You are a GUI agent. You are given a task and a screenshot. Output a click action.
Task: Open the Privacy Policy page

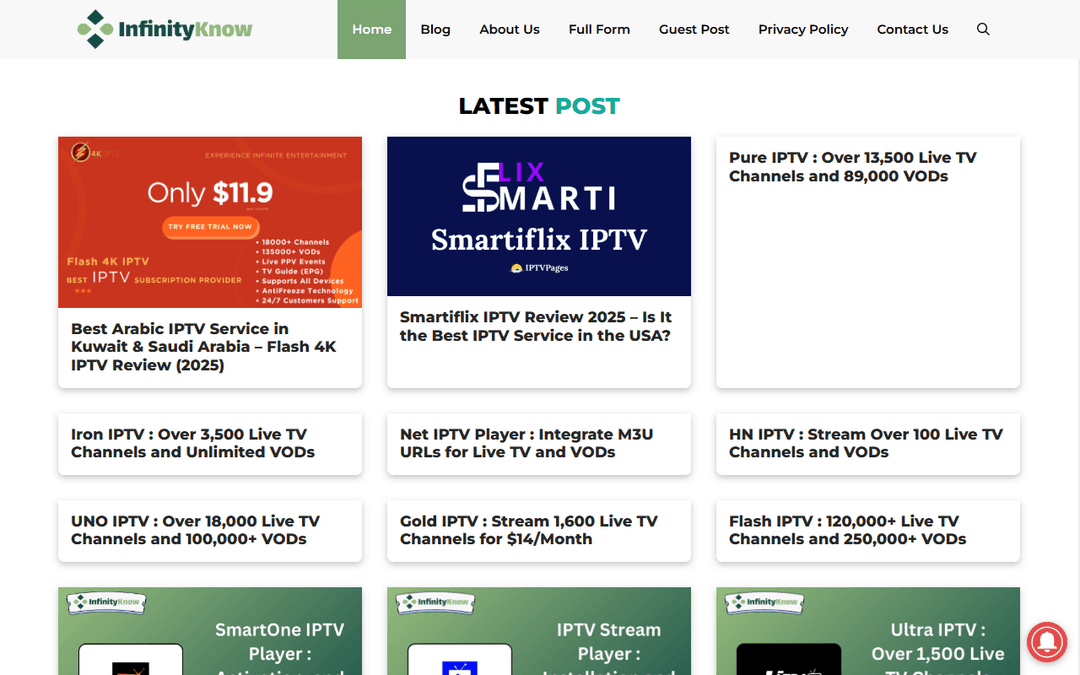(803, 29)
